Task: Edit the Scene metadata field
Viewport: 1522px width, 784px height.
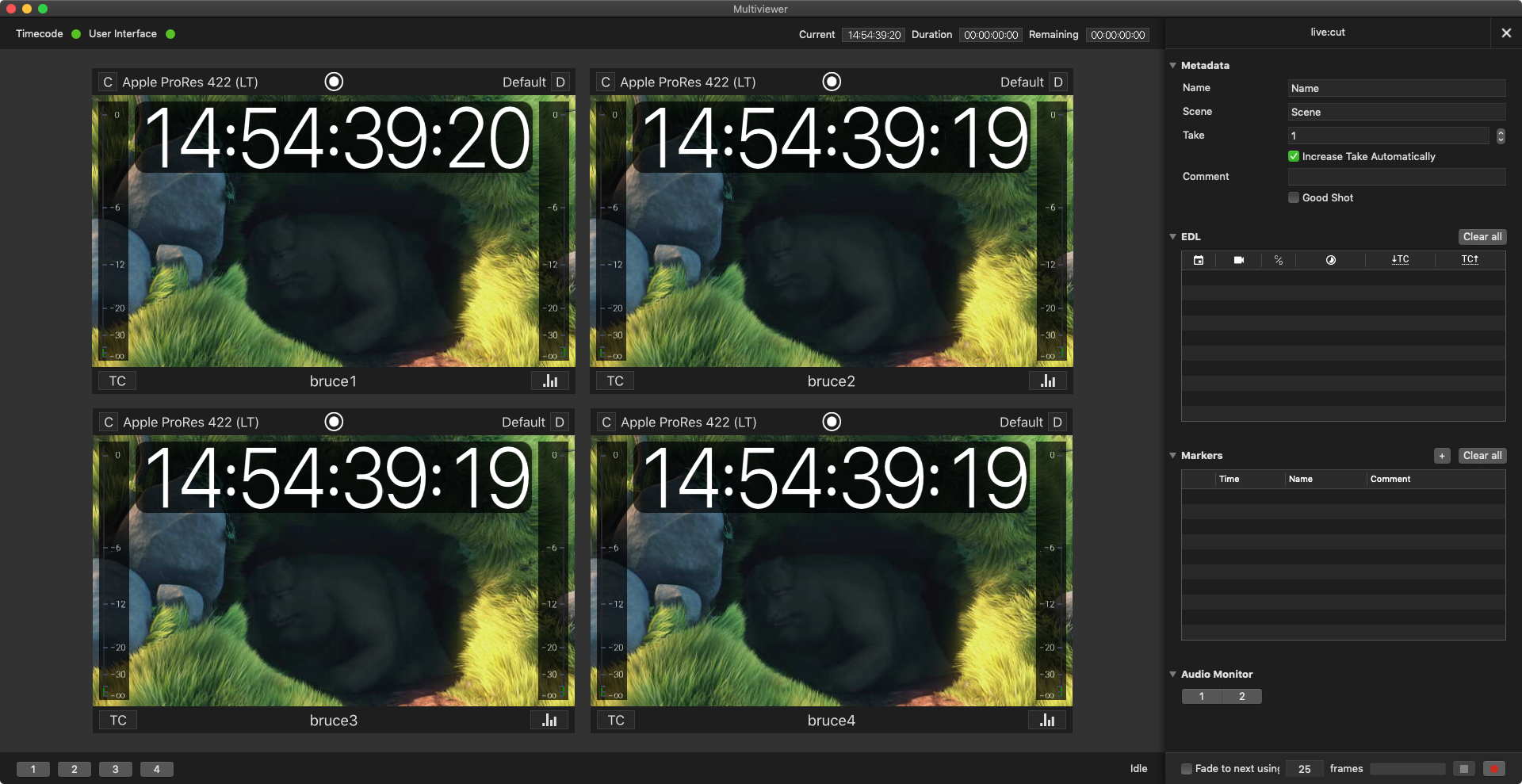Action: click(1397, 113)
